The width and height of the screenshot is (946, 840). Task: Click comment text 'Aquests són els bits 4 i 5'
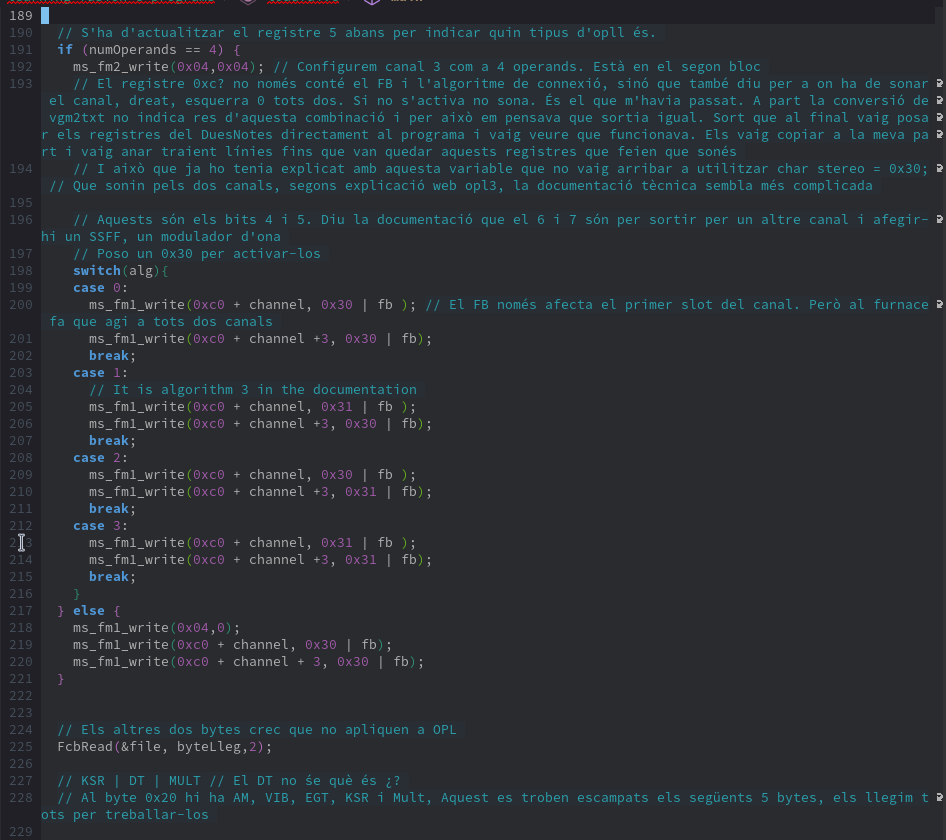click(204, 220)
